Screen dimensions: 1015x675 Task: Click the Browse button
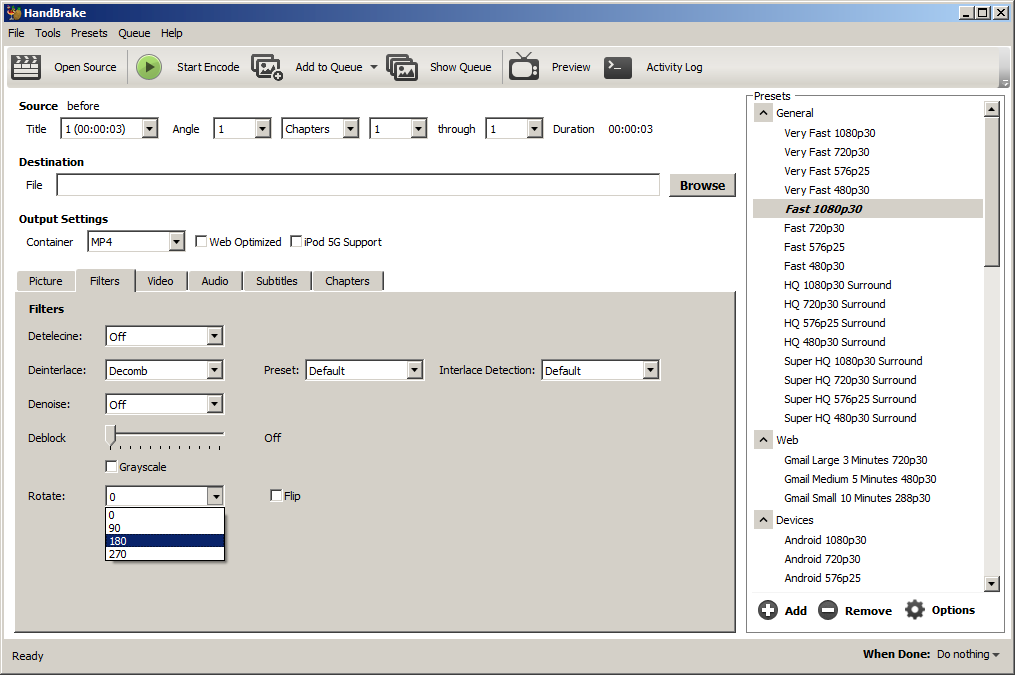click(702, 185)
